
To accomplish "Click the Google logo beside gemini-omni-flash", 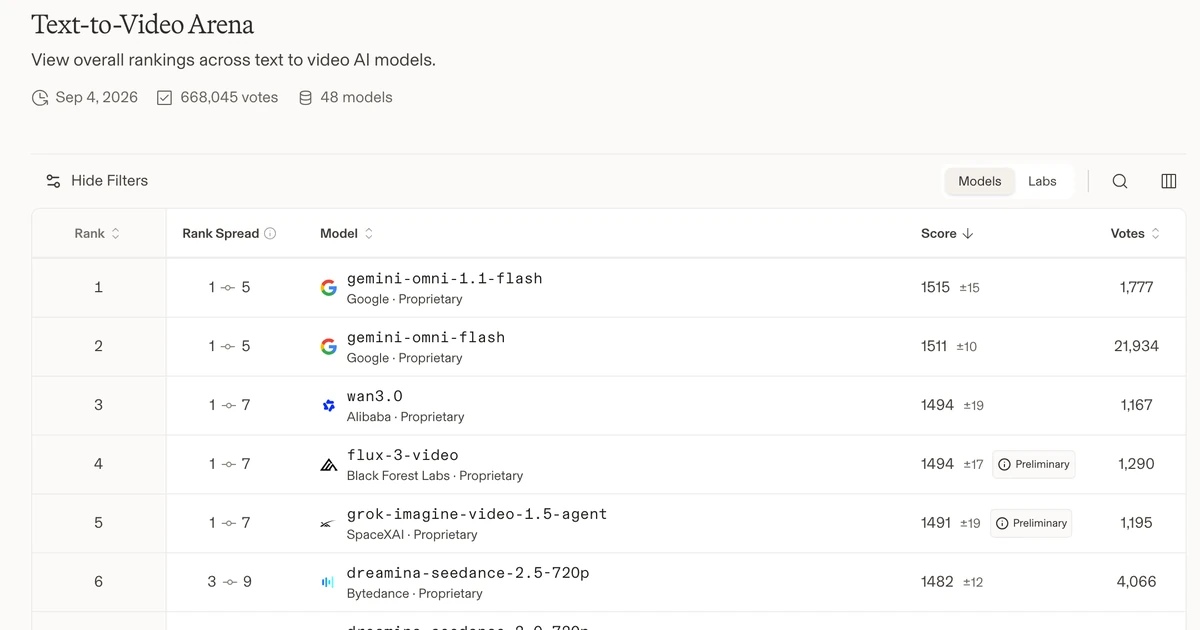I will pyautogui.click(x=328, y=347).
